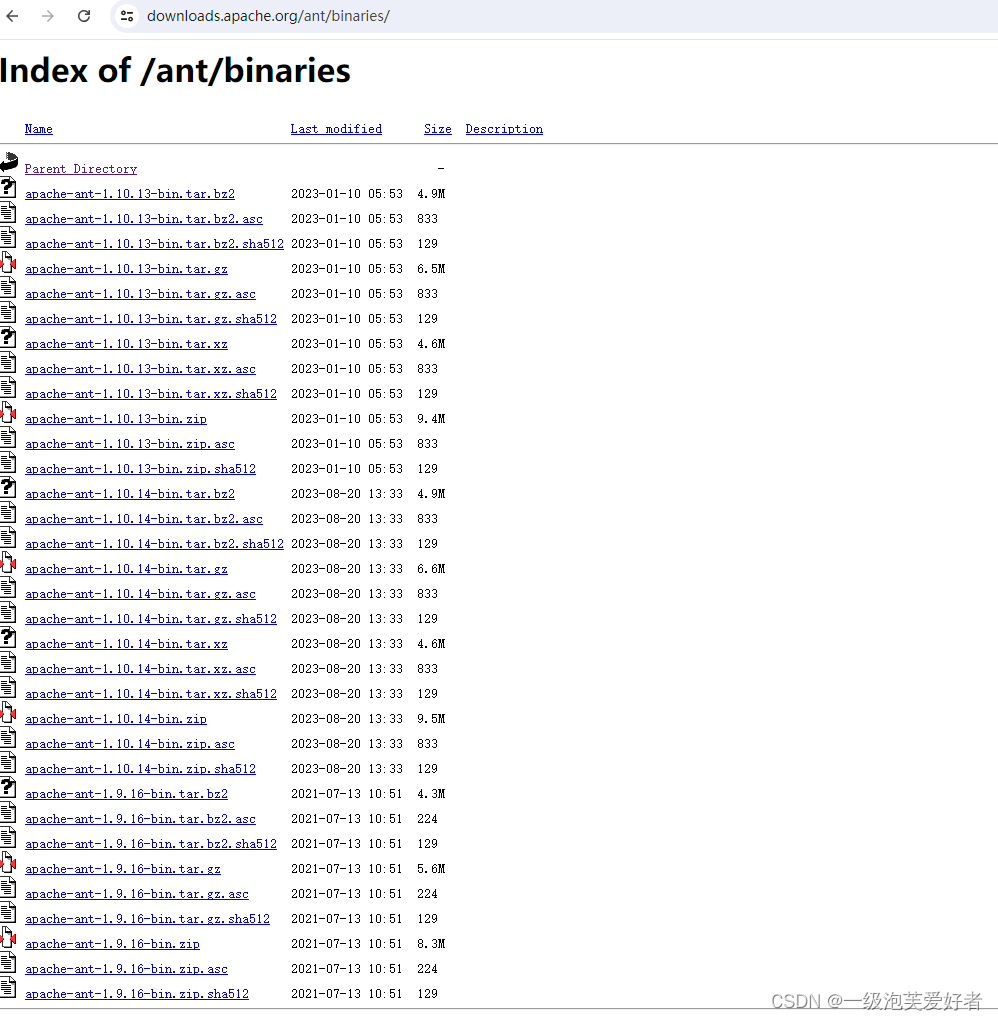Sort listing by Name column
This screenshot has width=998, height=1020.
click(x=38, y=129)
